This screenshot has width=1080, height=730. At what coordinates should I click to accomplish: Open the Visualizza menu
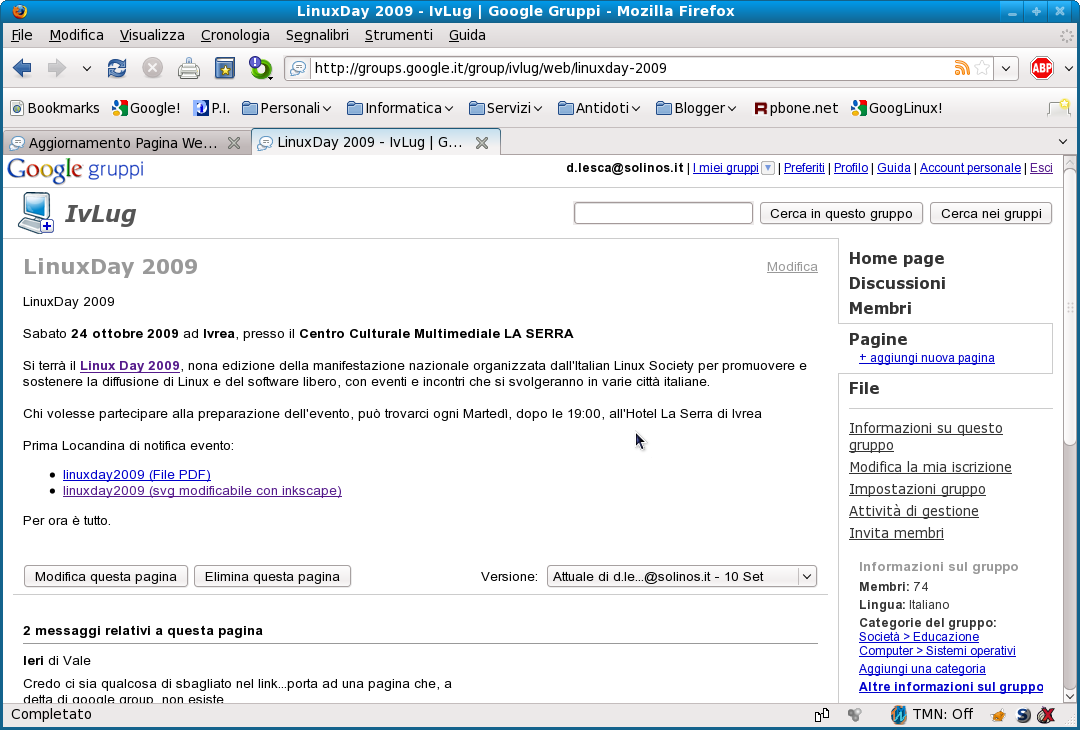coord(152,35)
